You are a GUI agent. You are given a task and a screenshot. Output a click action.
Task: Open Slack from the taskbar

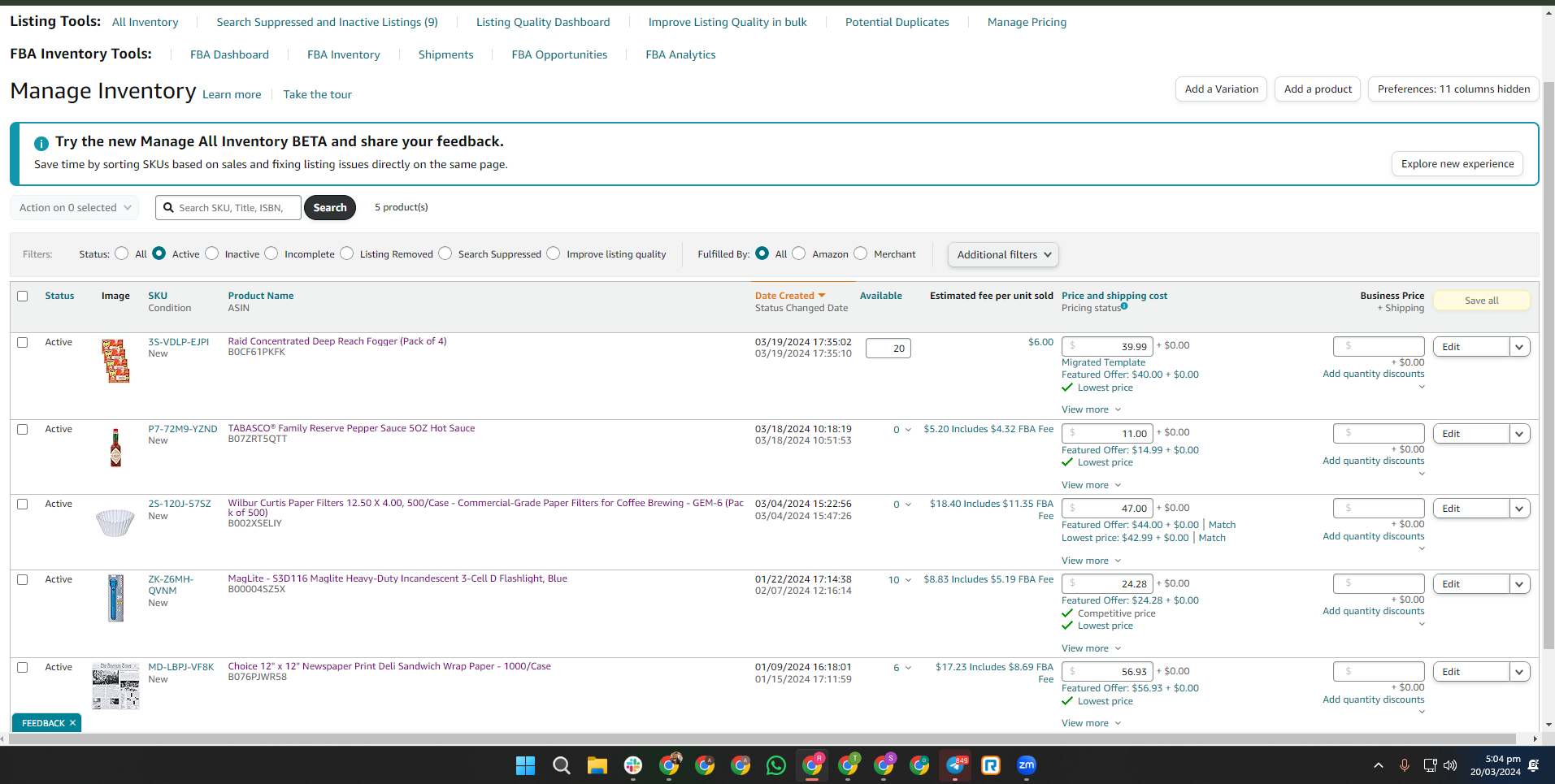[633, 765]
